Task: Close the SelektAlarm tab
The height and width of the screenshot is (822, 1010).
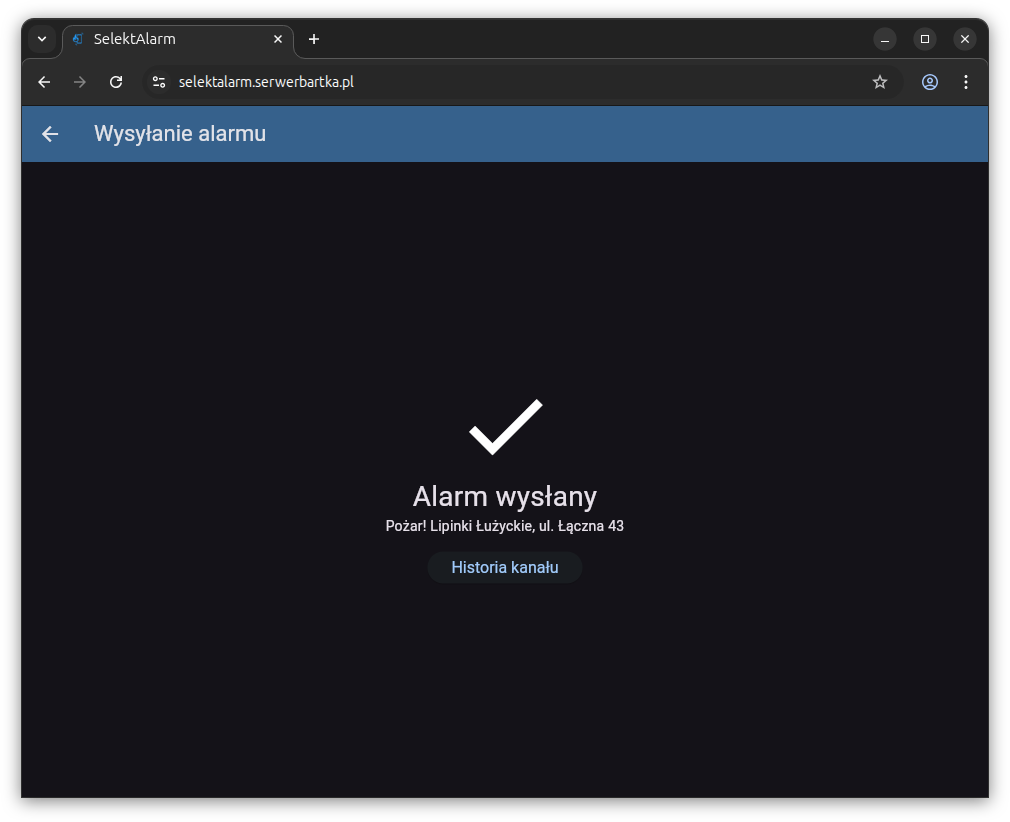Action: (278, 39)
